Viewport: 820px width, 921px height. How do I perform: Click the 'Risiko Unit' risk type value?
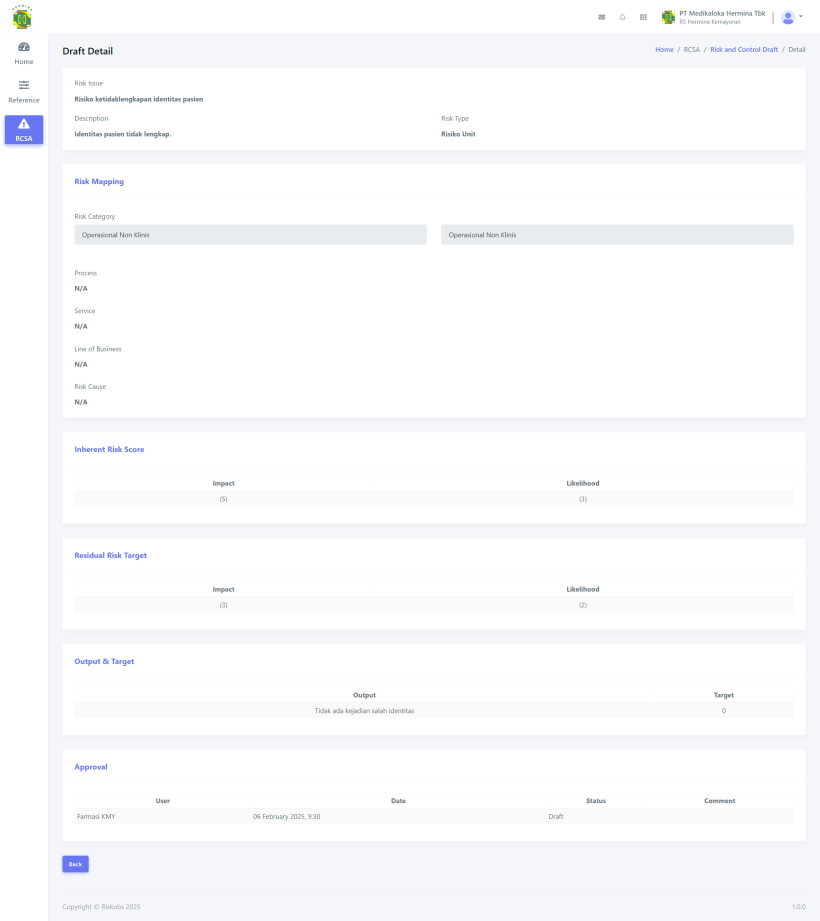pos(458,134)
